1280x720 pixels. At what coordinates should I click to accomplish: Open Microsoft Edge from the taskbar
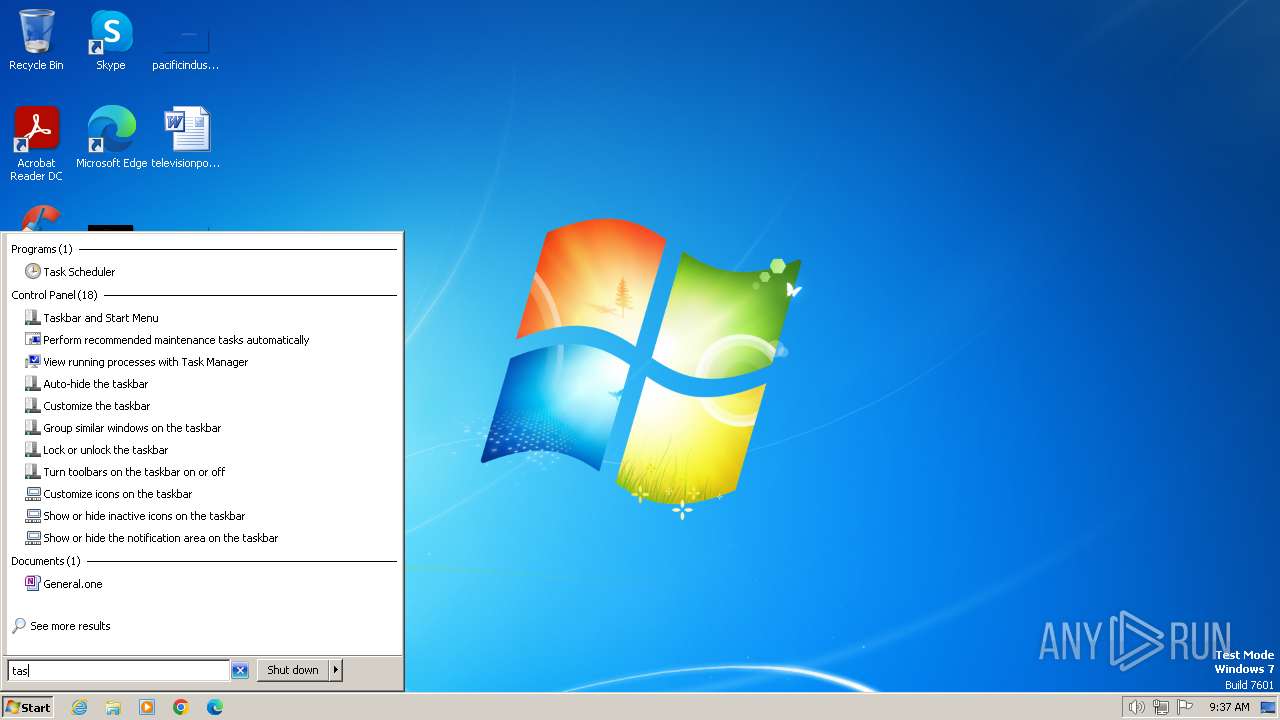pyautogui.click(x=215, y=707)
